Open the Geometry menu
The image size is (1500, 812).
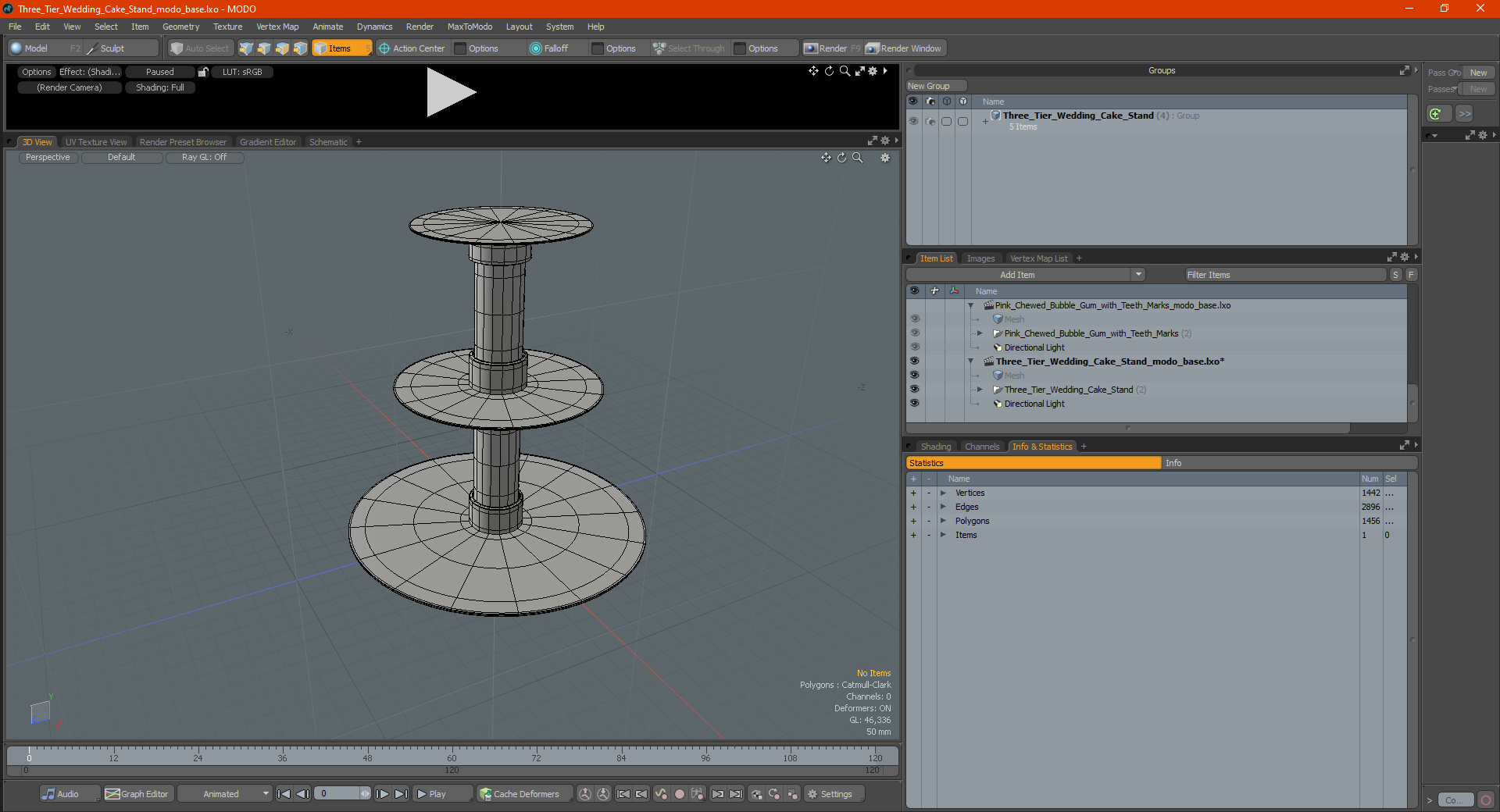[180, 27]
